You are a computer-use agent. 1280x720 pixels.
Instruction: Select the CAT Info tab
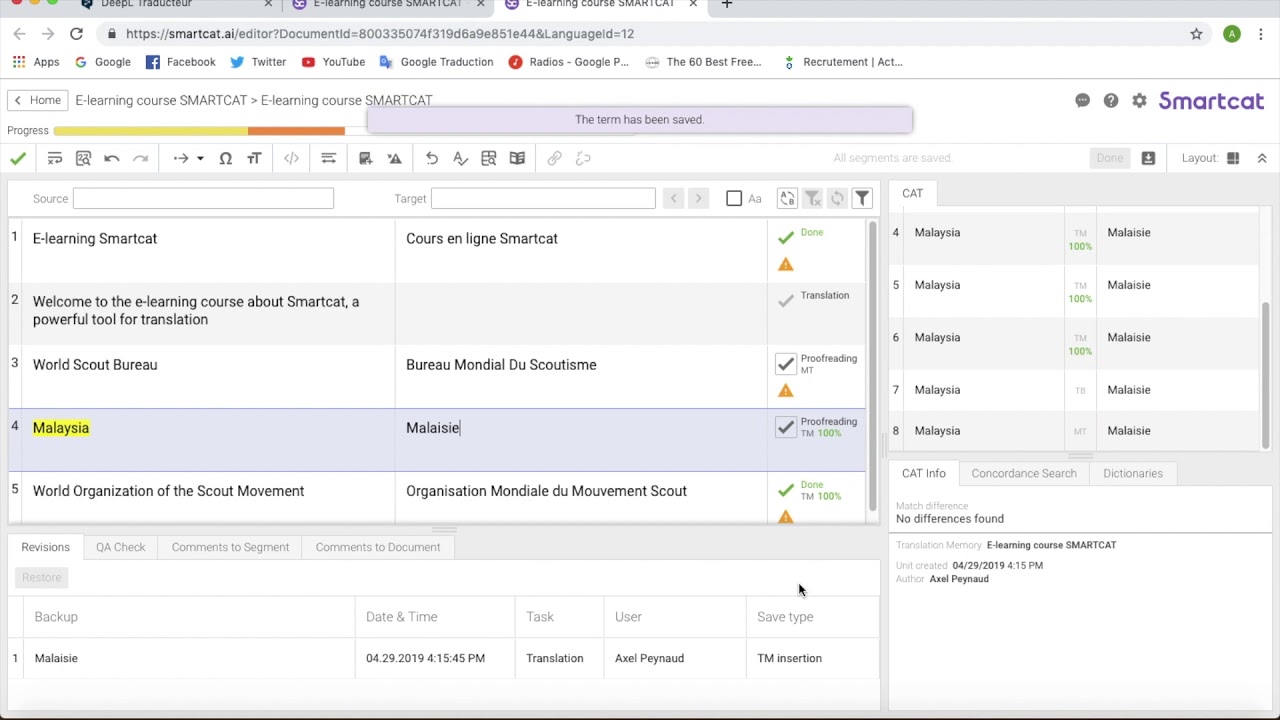[924, 473]
